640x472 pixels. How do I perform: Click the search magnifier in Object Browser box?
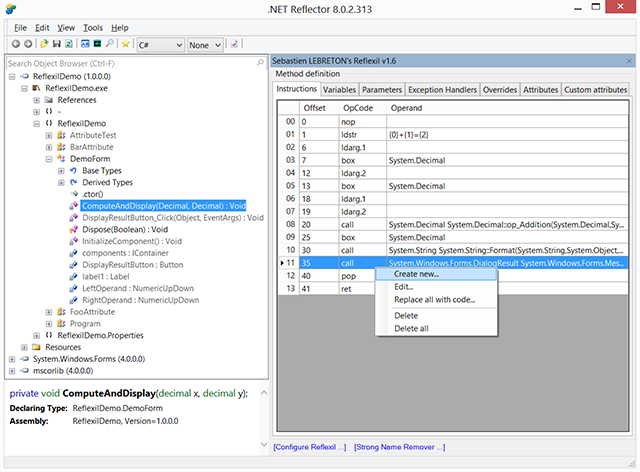[x=260, y=63]
